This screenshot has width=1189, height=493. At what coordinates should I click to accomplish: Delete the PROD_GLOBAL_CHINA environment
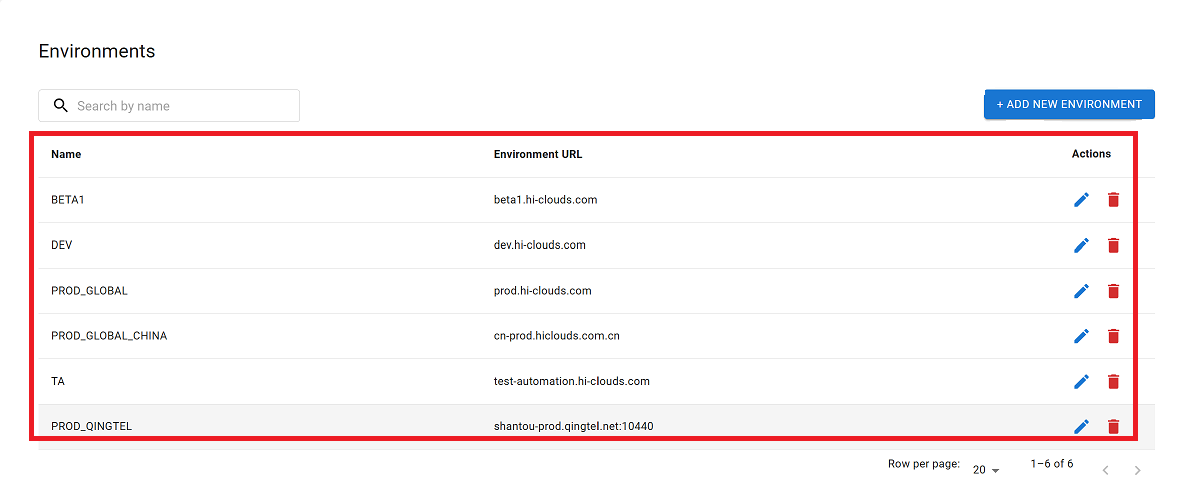tap(1113, 336)
